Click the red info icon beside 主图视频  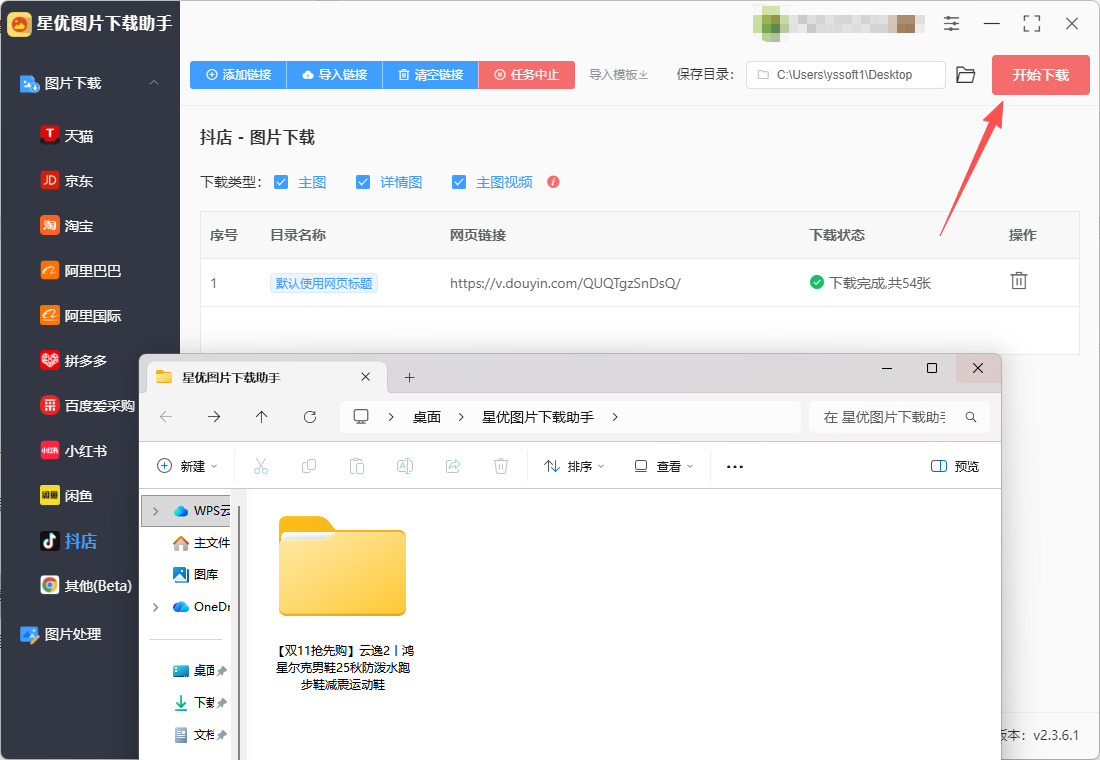(x=553, y=182)
